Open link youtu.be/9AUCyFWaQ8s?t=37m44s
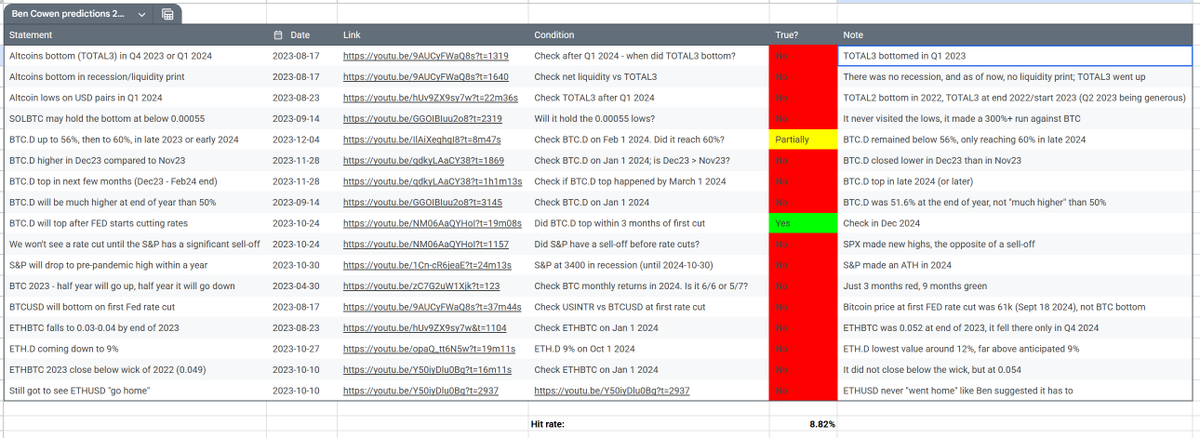1200x438 pixels. (432, 308)
